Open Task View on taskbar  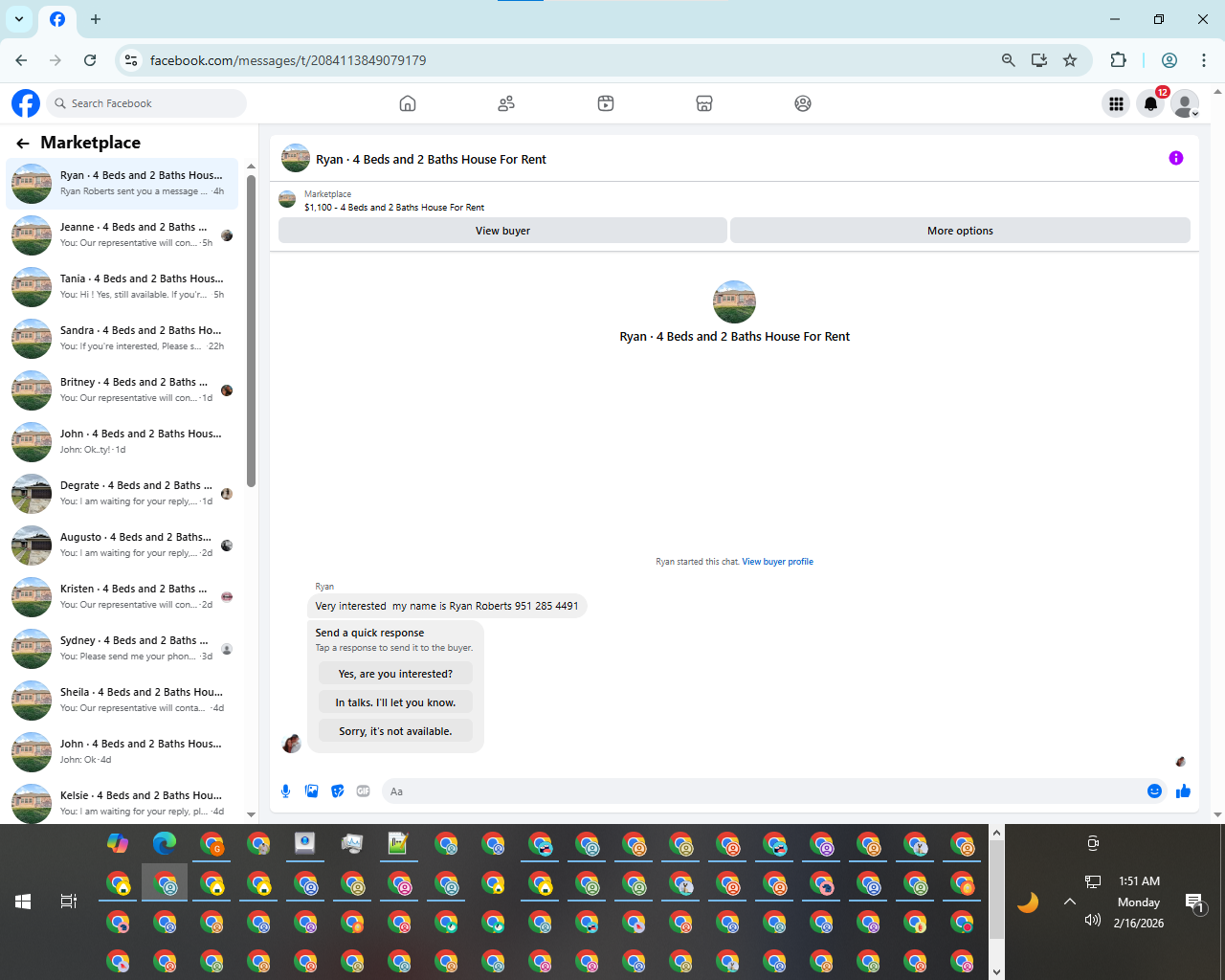point(69,902)
